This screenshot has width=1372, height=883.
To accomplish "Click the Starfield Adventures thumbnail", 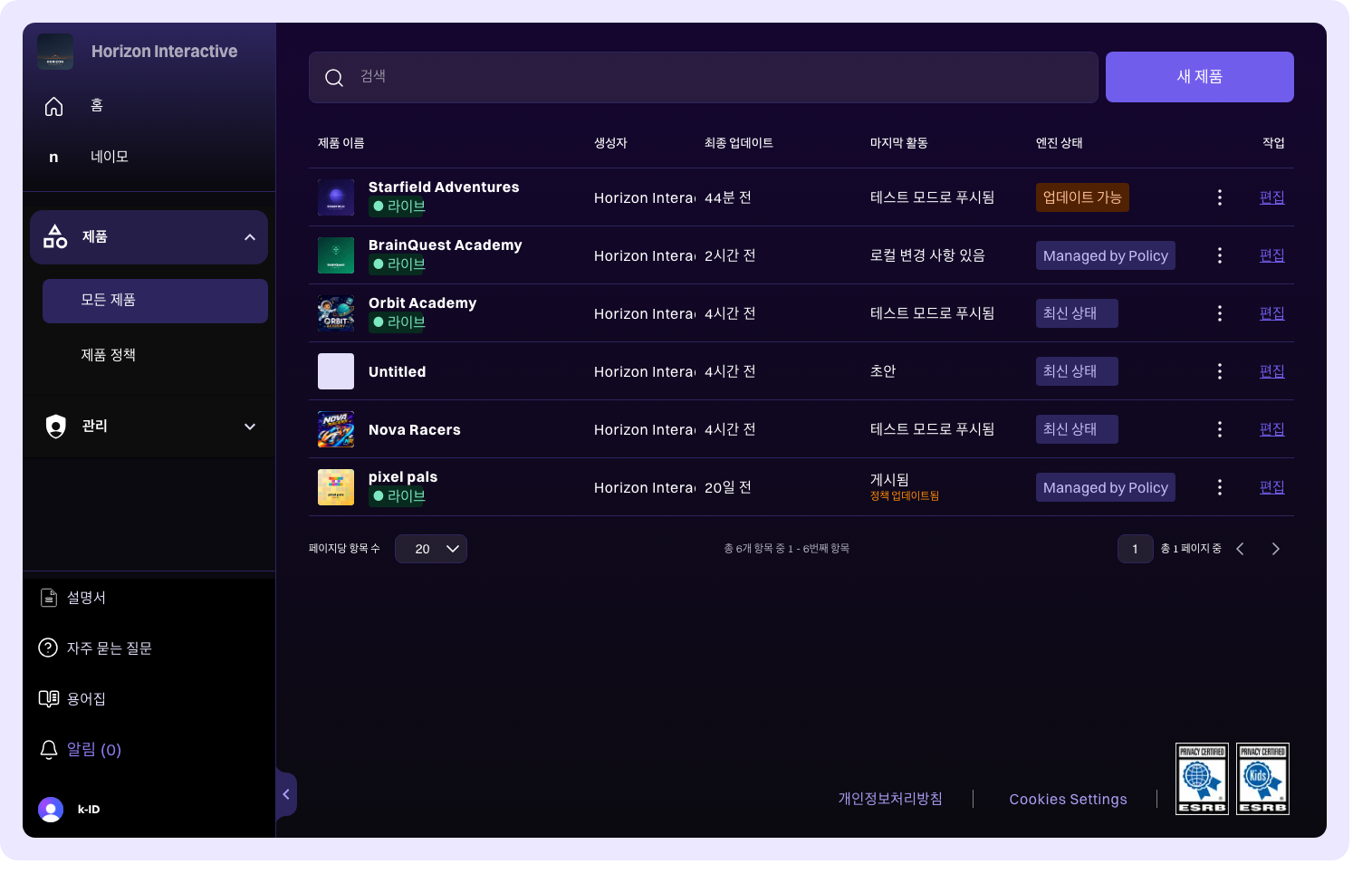I will click(x=336, y=197).
